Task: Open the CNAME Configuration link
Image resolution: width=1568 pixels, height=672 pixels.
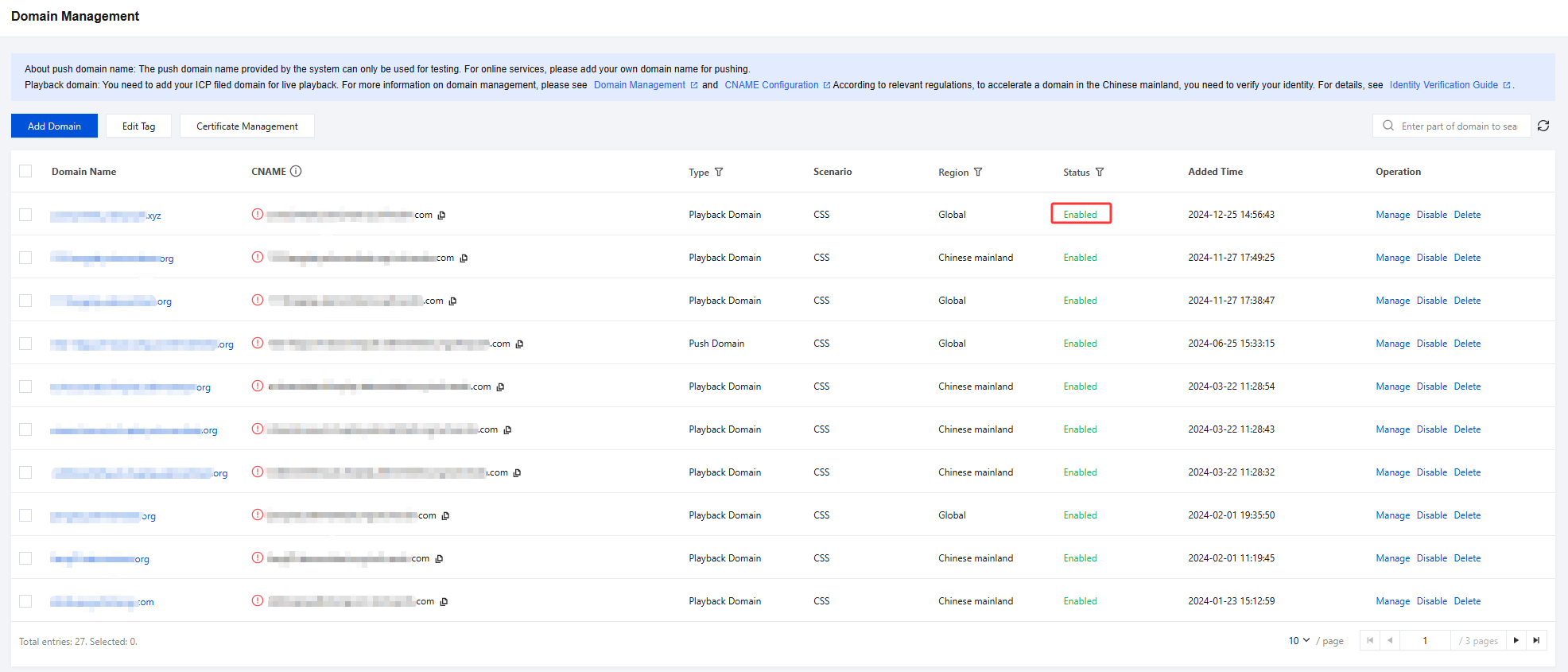Action: [x=771, y=85]
